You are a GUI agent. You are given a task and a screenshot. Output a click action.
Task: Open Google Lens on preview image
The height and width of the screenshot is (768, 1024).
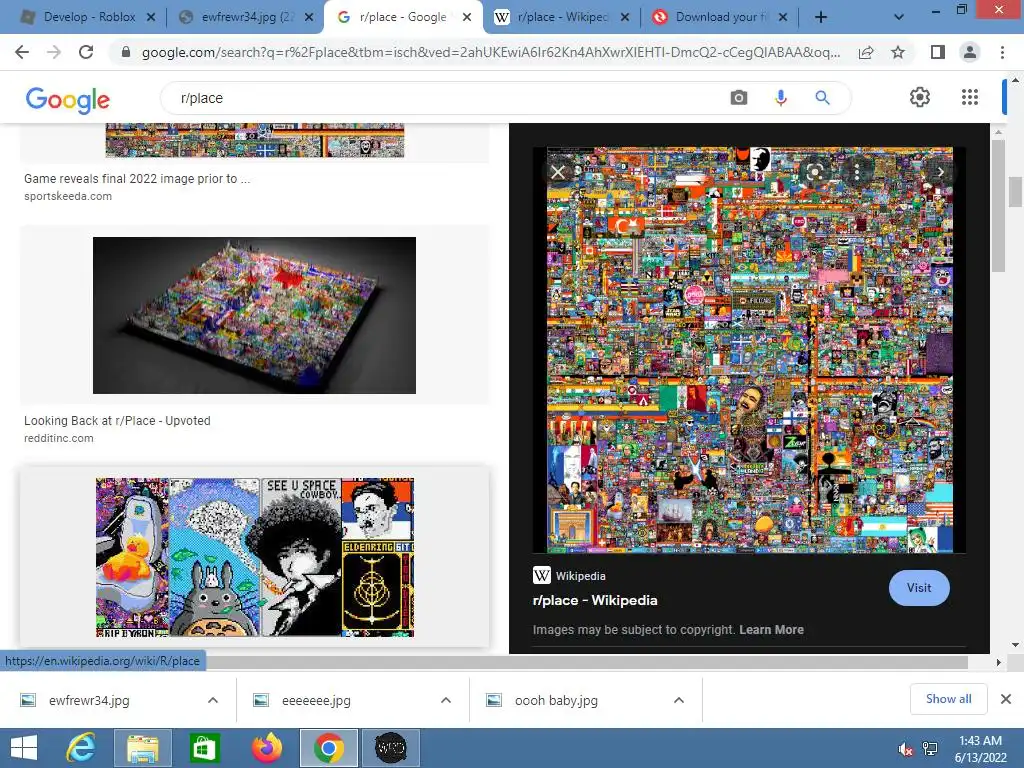tap(814, 172)
